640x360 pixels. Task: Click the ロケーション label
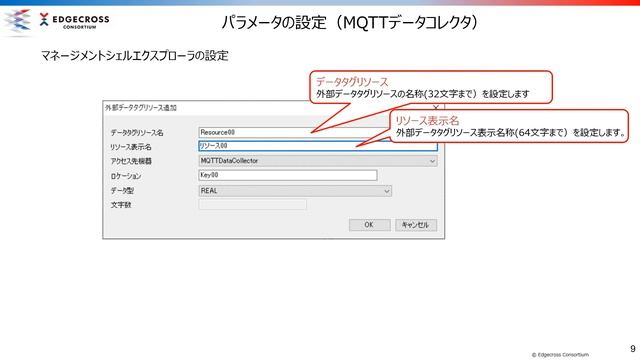click(126, 176)
